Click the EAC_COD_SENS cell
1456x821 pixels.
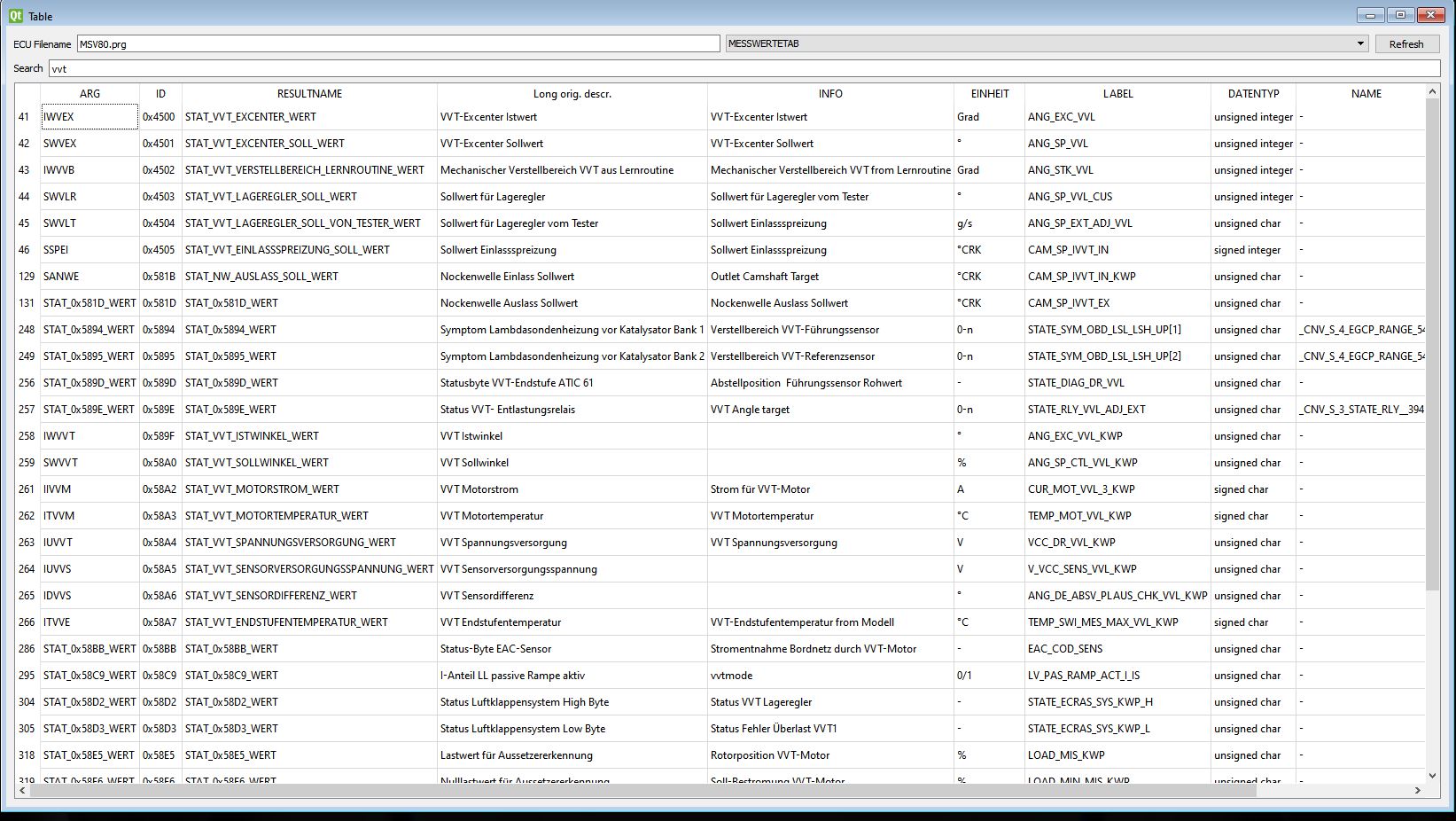pyautogui.click(x=1117, y=649)
